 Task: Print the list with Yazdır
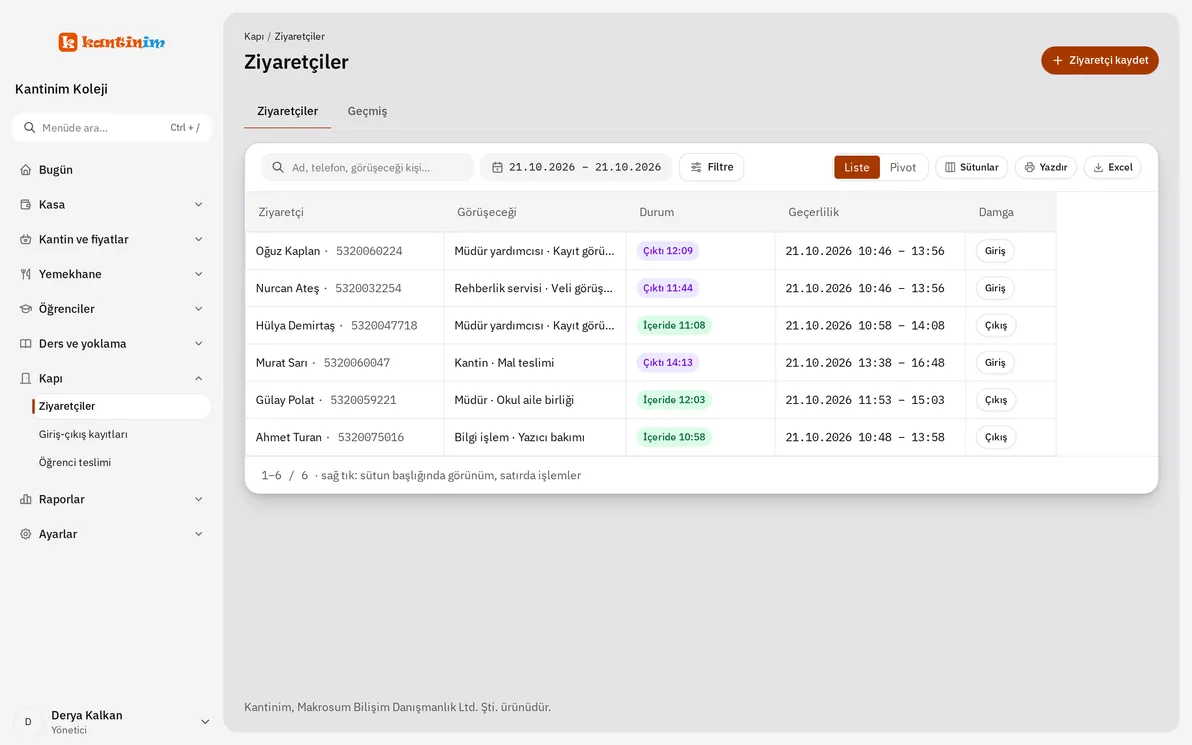coord(1046,167)
